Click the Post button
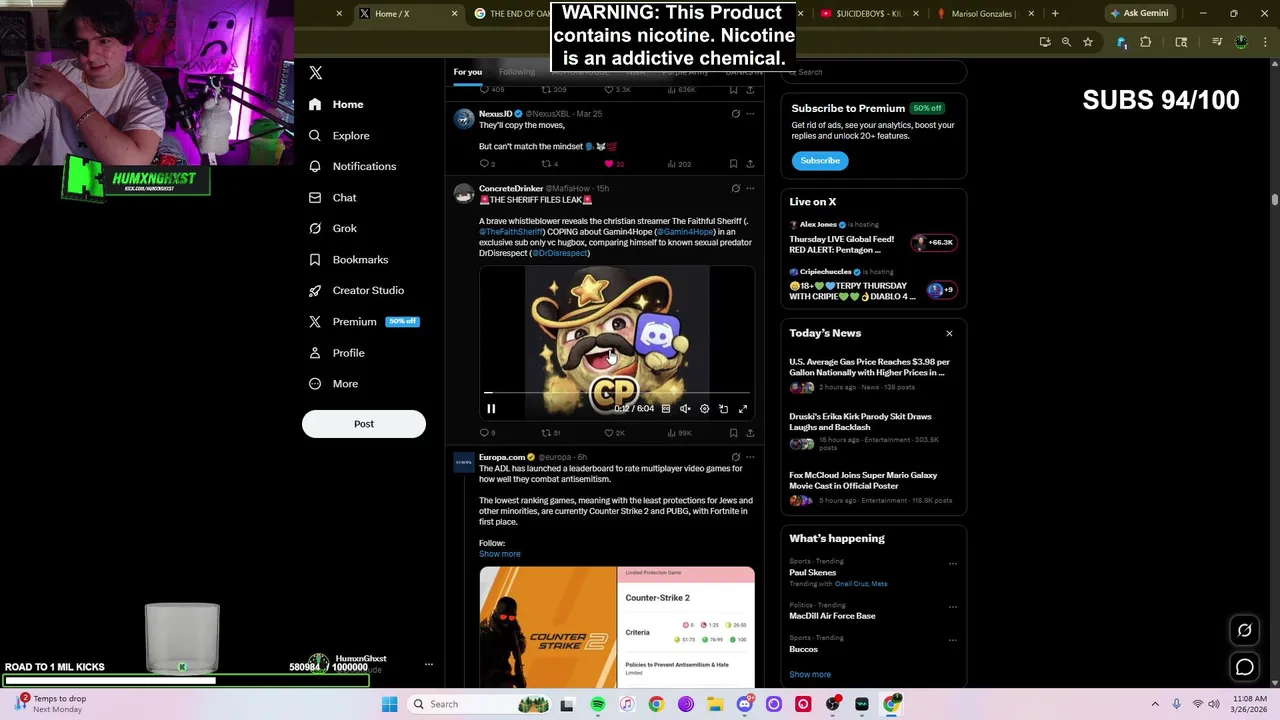This screenshot has height=720, width=1280. (364, 424)
